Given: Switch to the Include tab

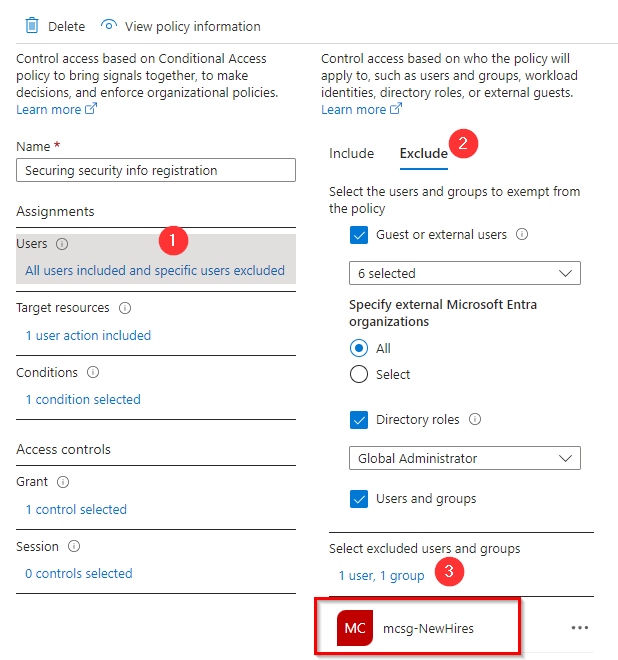Looking at the screenshot, I should (351, 154).
